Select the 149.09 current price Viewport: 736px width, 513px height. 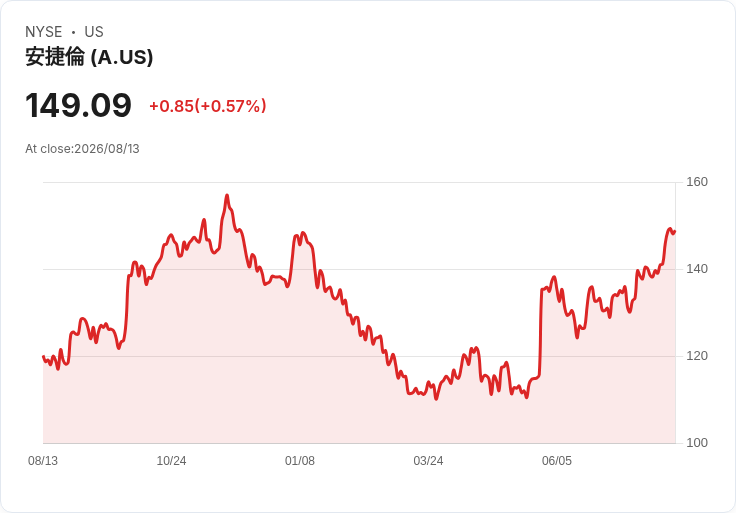pos(78,105)
